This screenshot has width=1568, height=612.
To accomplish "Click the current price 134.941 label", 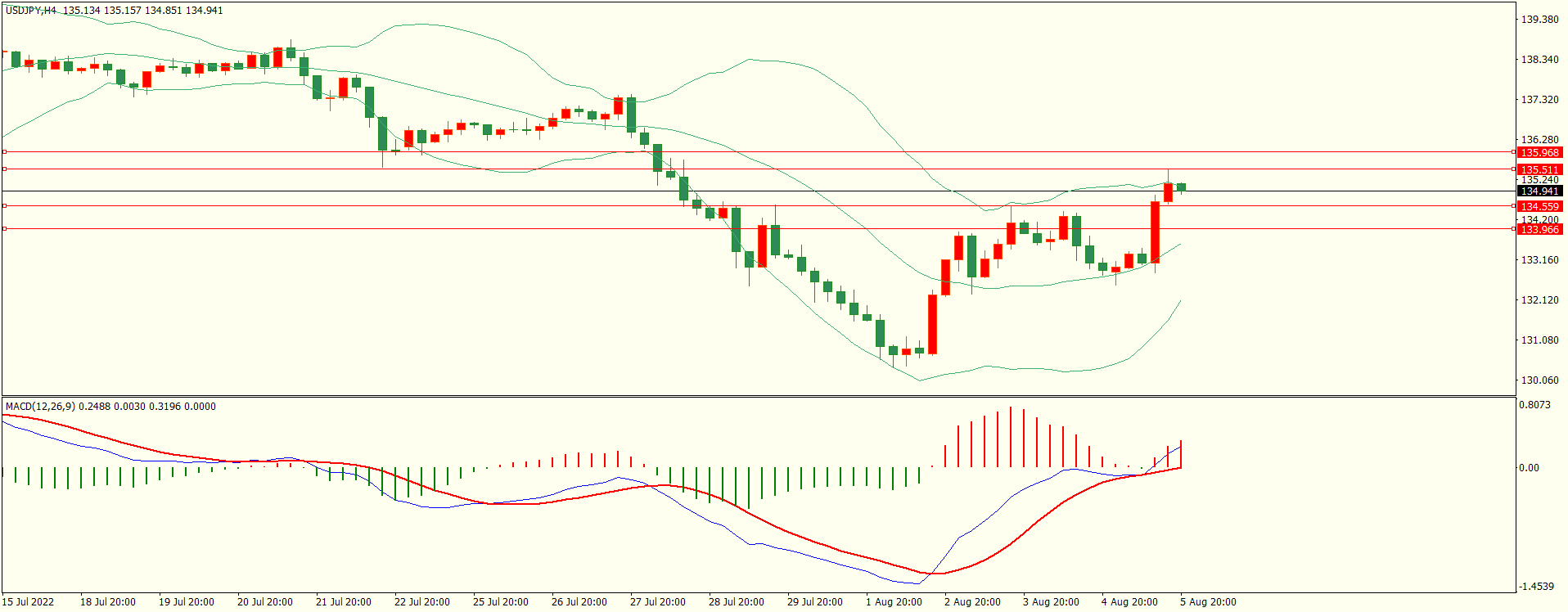I will click(x=1539, y=191).
